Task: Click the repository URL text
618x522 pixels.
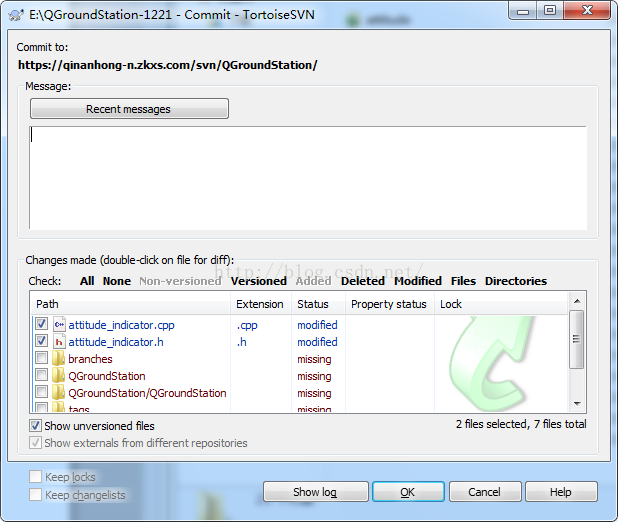Action: tap(168, 65)
